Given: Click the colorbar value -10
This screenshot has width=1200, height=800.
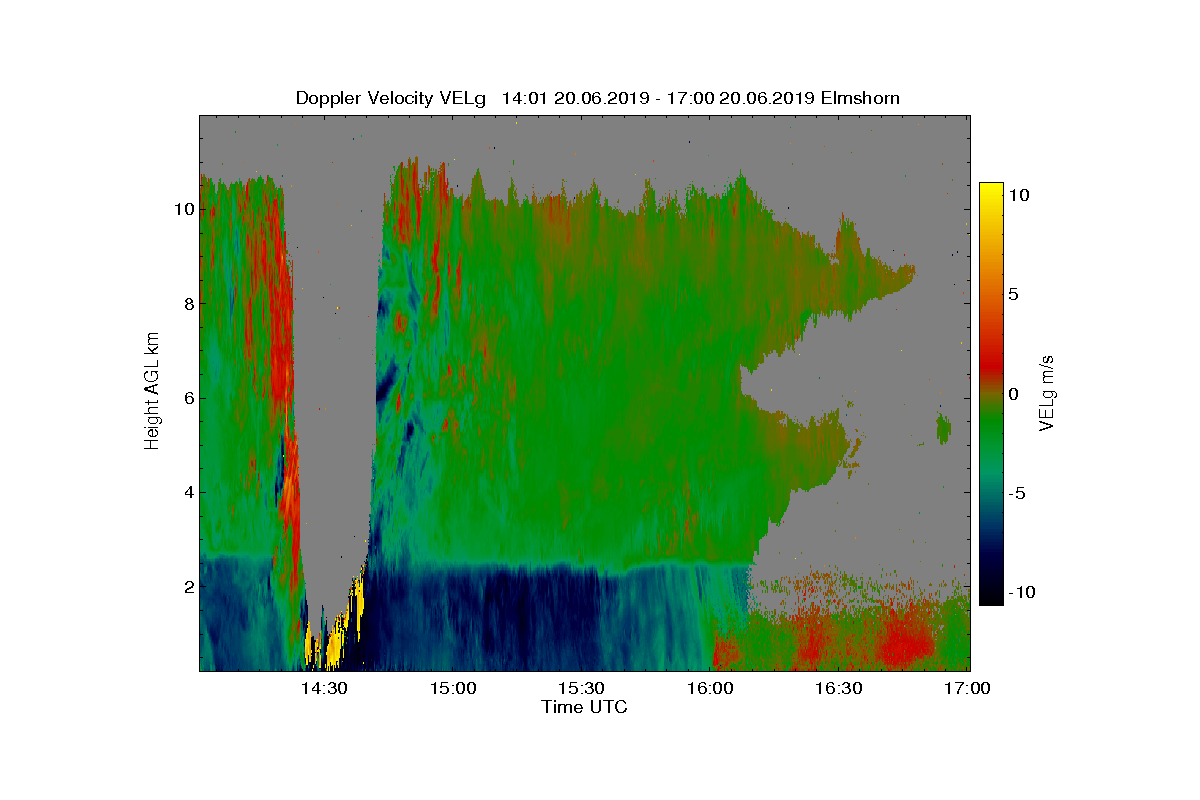Looking at the screenshot, I should pyautogui.click(x=1020, y=592).
